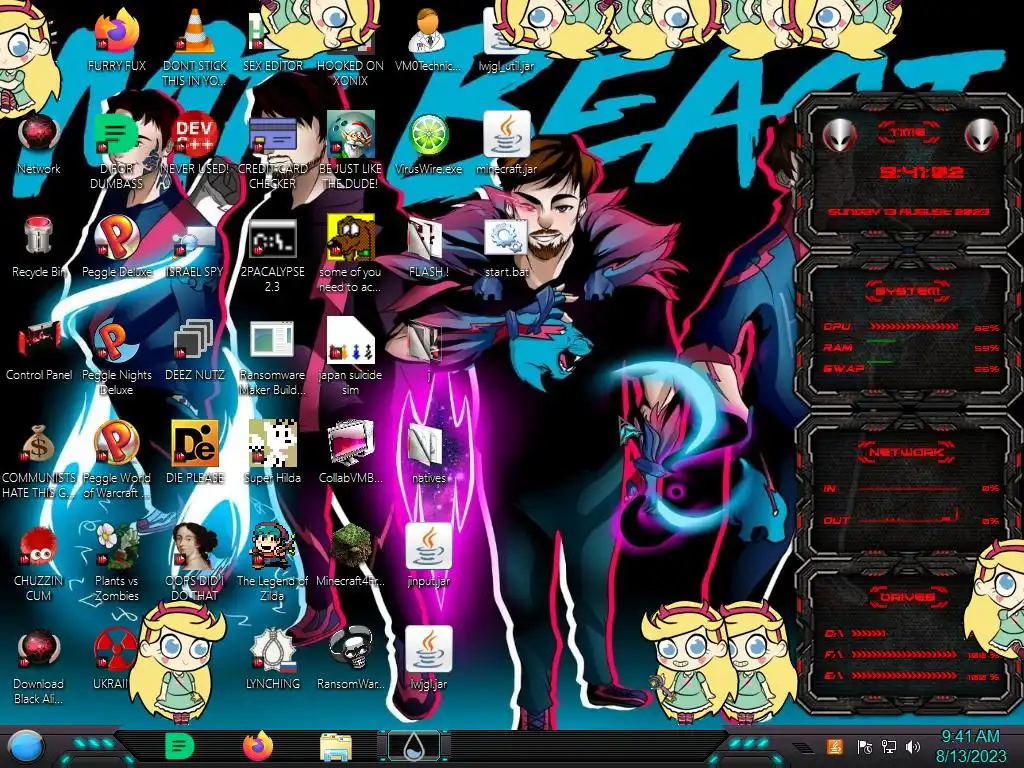Click the right alien head widget icon

(982, 136)
